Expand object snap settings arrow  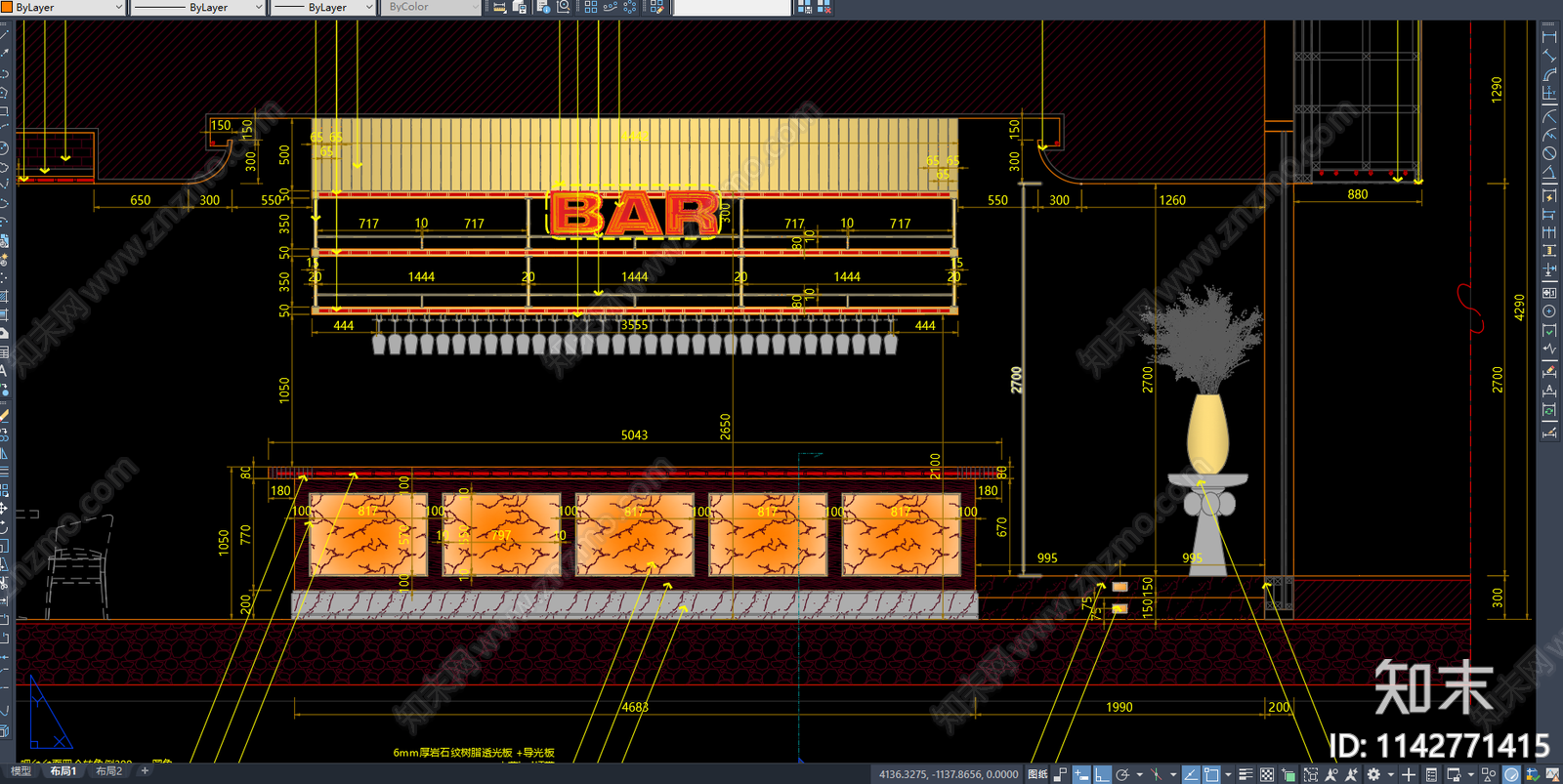tap(1228, 774)
